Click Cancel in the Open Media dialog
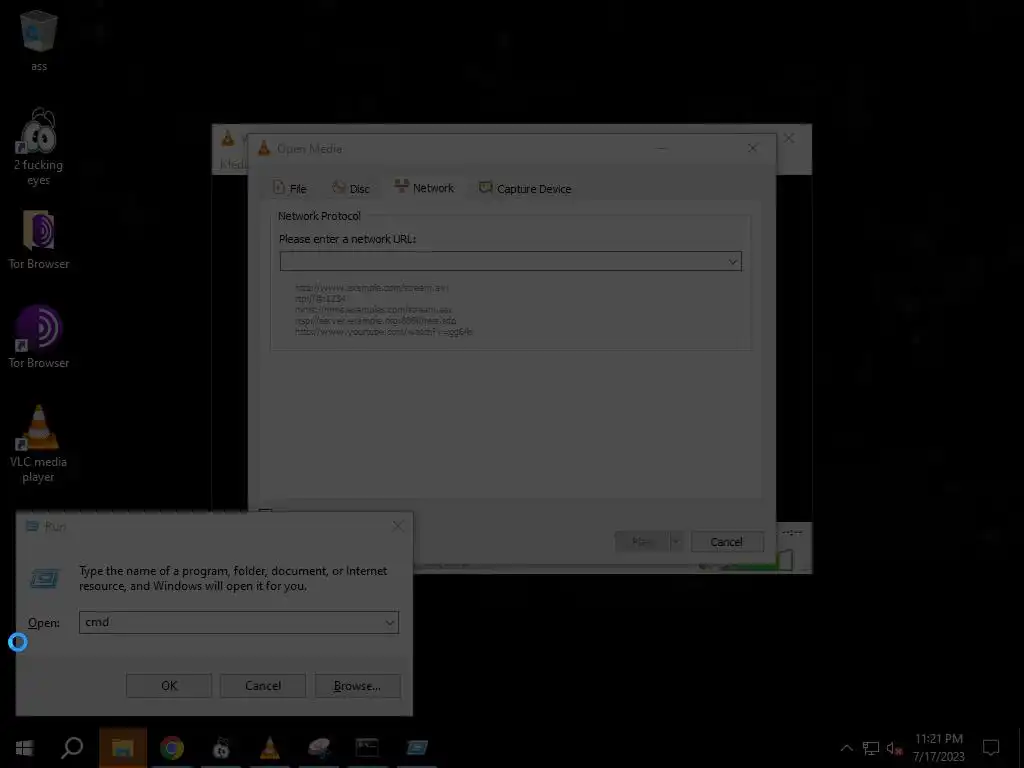 pyautogui.click(x=727, y=541)
